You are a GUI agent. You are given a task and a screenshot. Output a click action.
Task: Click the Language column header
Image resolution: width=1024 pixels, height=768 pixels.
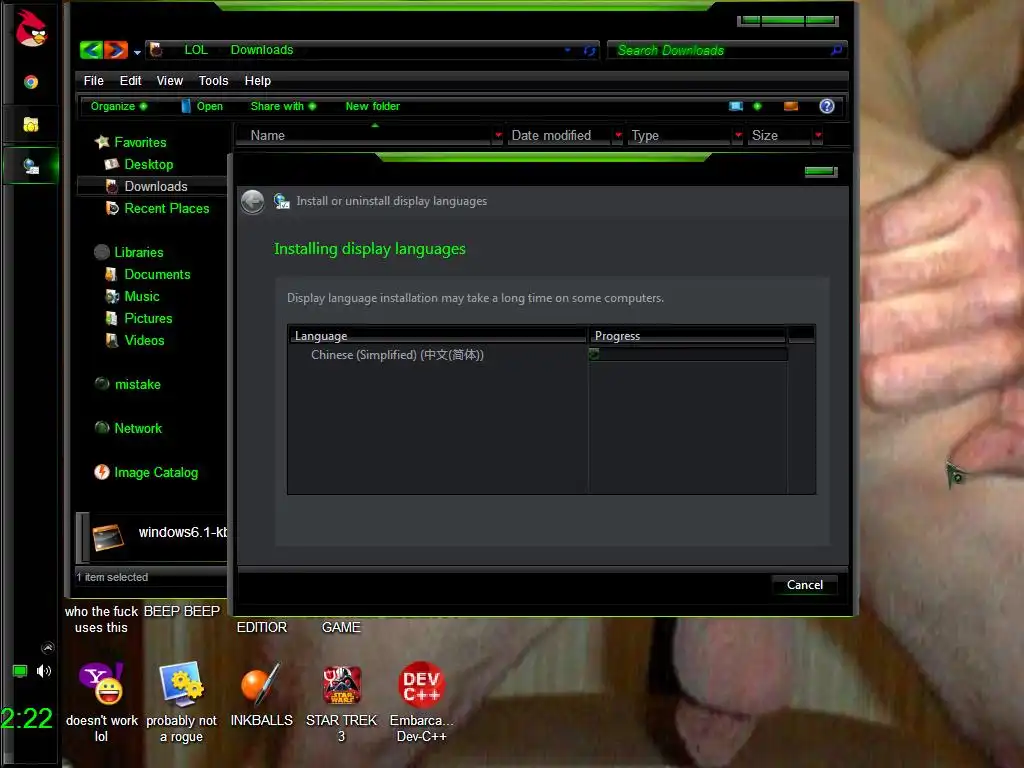click(438, 336)
